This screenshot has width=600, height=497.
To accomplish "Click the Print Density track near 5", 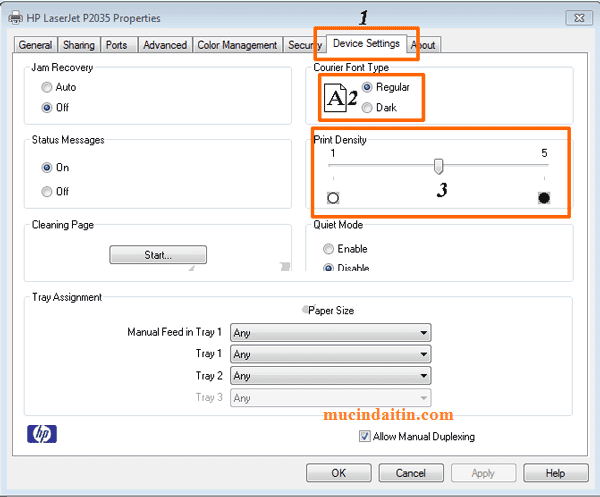I will [x=544, y=165].
